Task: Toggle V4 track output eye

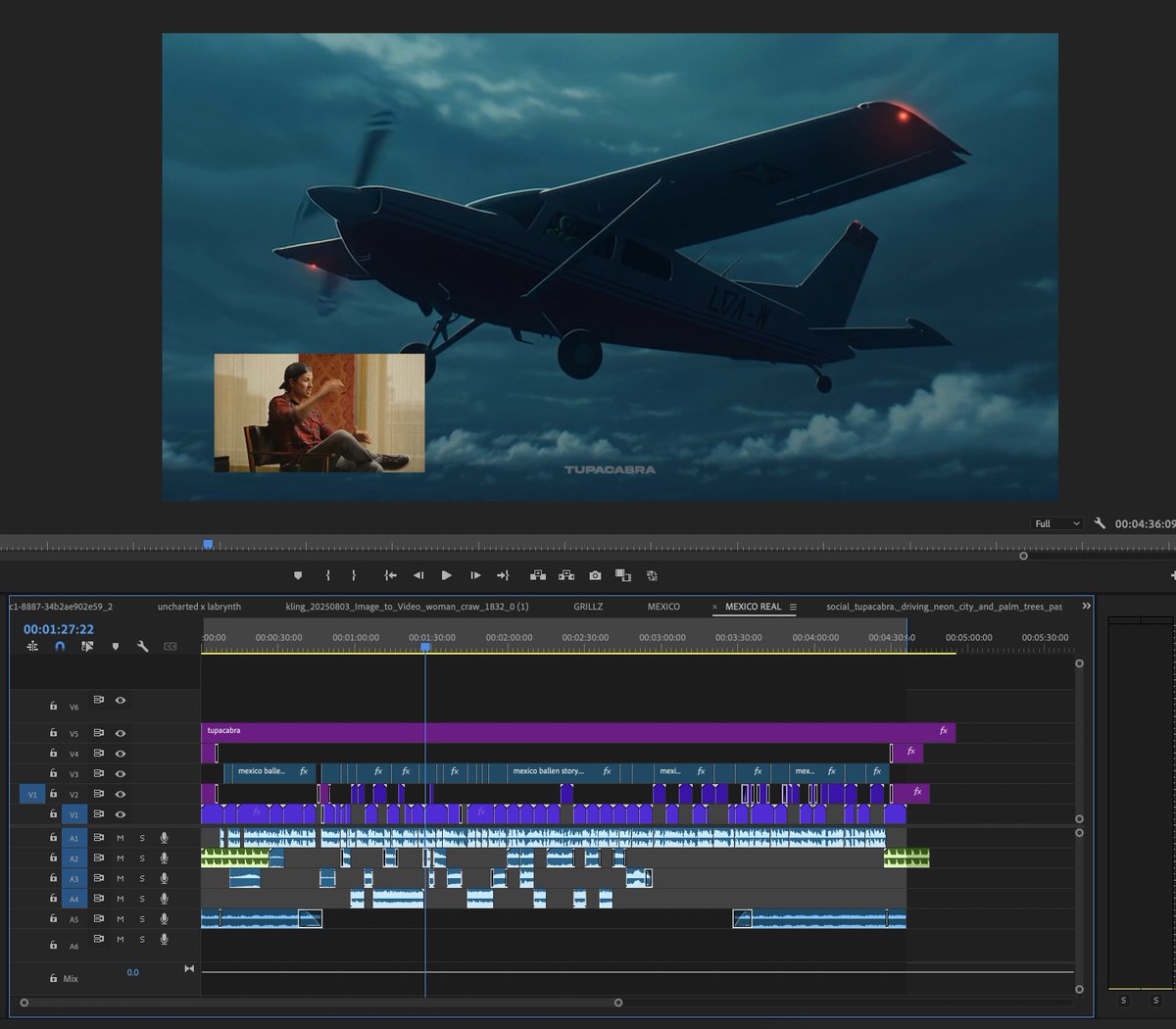Action: (x=121, y=754)
